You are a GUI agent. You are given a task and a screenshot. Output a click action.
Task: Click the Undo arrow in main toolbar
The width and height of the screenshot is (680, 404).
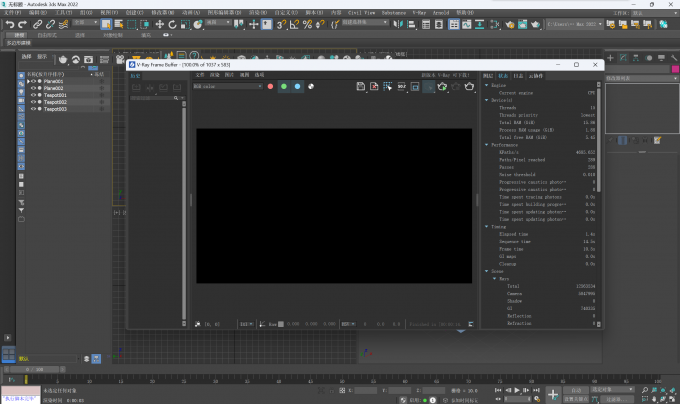coord(9,23)
